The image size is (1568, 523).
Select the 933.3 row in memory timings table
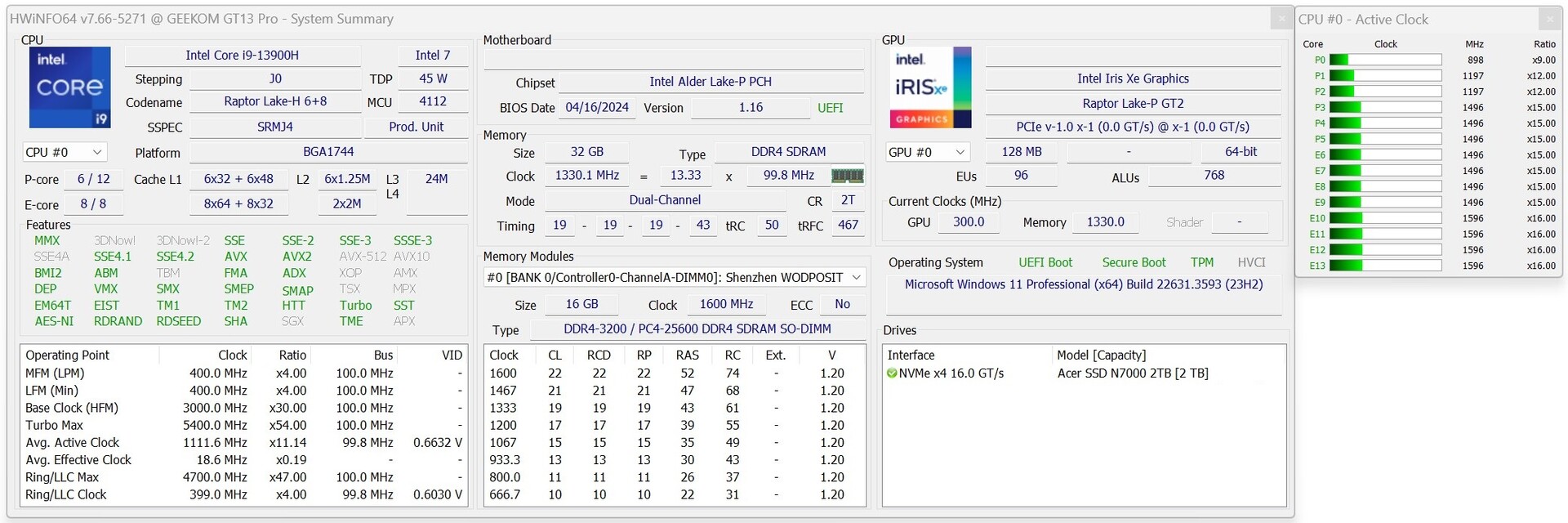pyautogui.click(x=675, y=460)
